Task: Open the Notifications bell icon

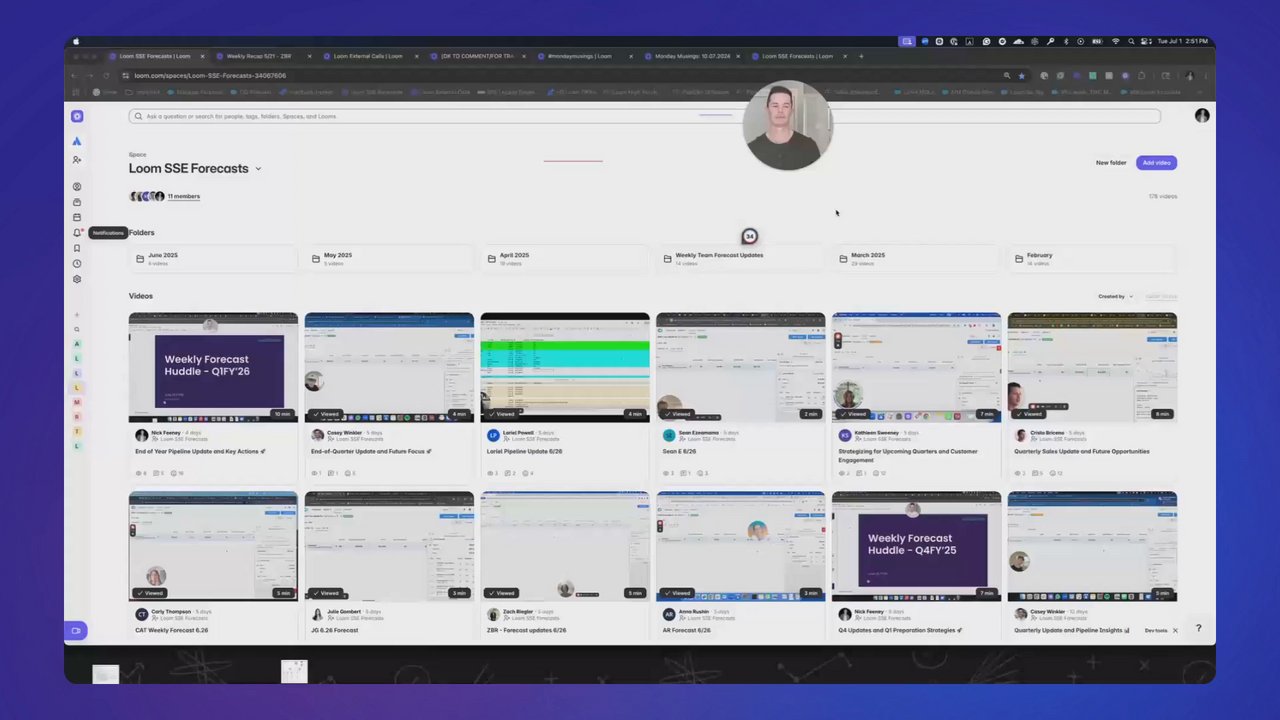Action: [77, 233]
